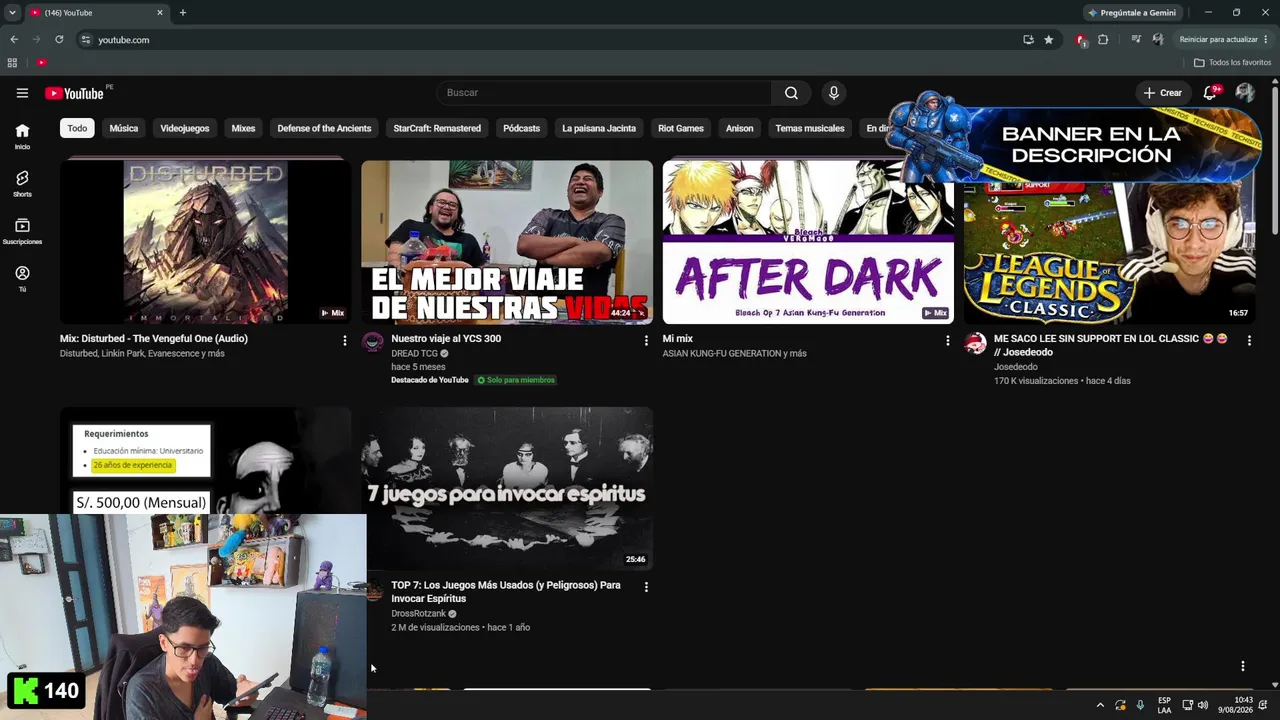Open the red extension icon with badge
Image resolution: width=1280 pixels, height=720 pixels.
[1081, 40]
